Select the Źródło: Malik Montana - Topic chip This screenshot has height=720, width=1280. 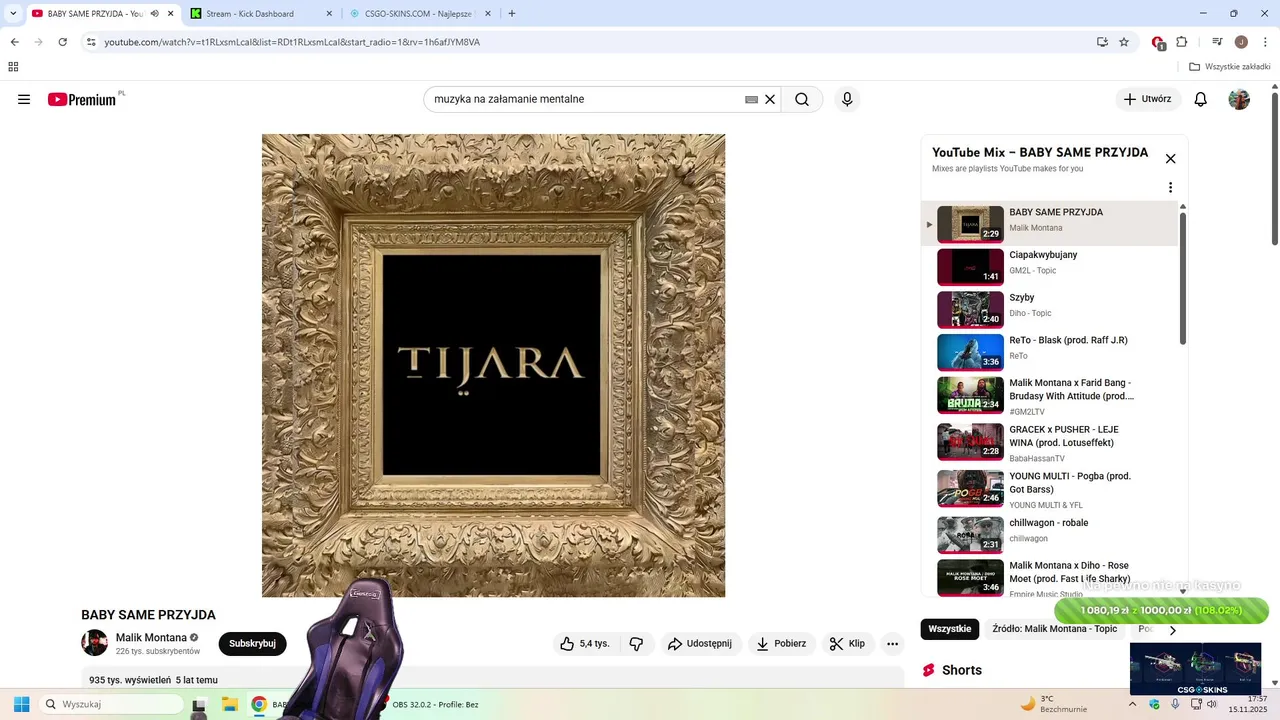[1055, 629]
